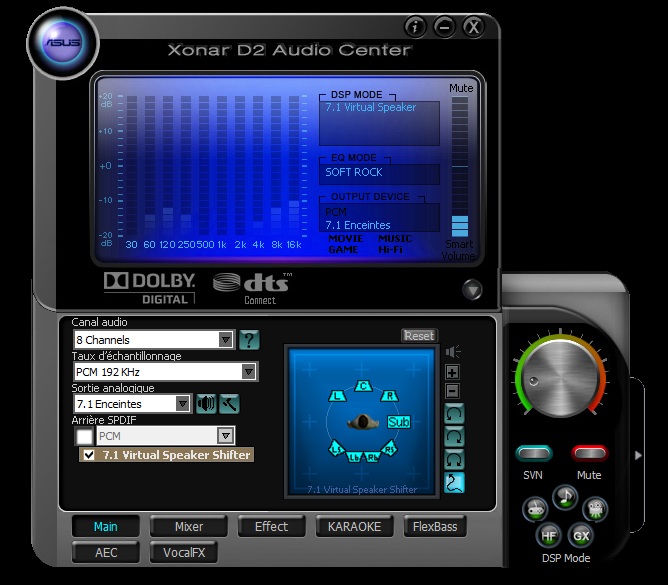Open the FlexBass tab

(435, 527)
